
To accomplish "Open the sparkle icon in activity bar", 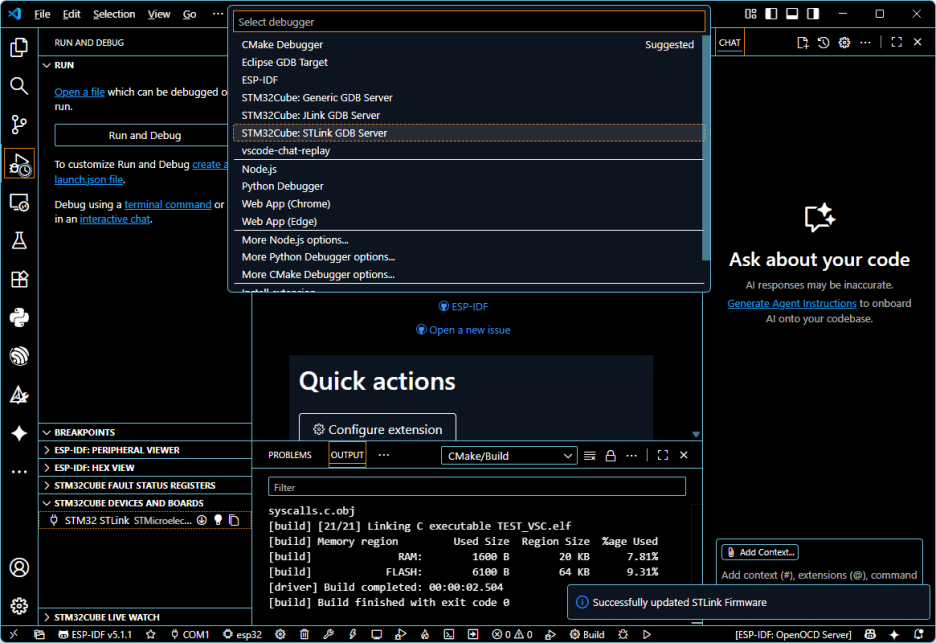I will pos(19,433).
